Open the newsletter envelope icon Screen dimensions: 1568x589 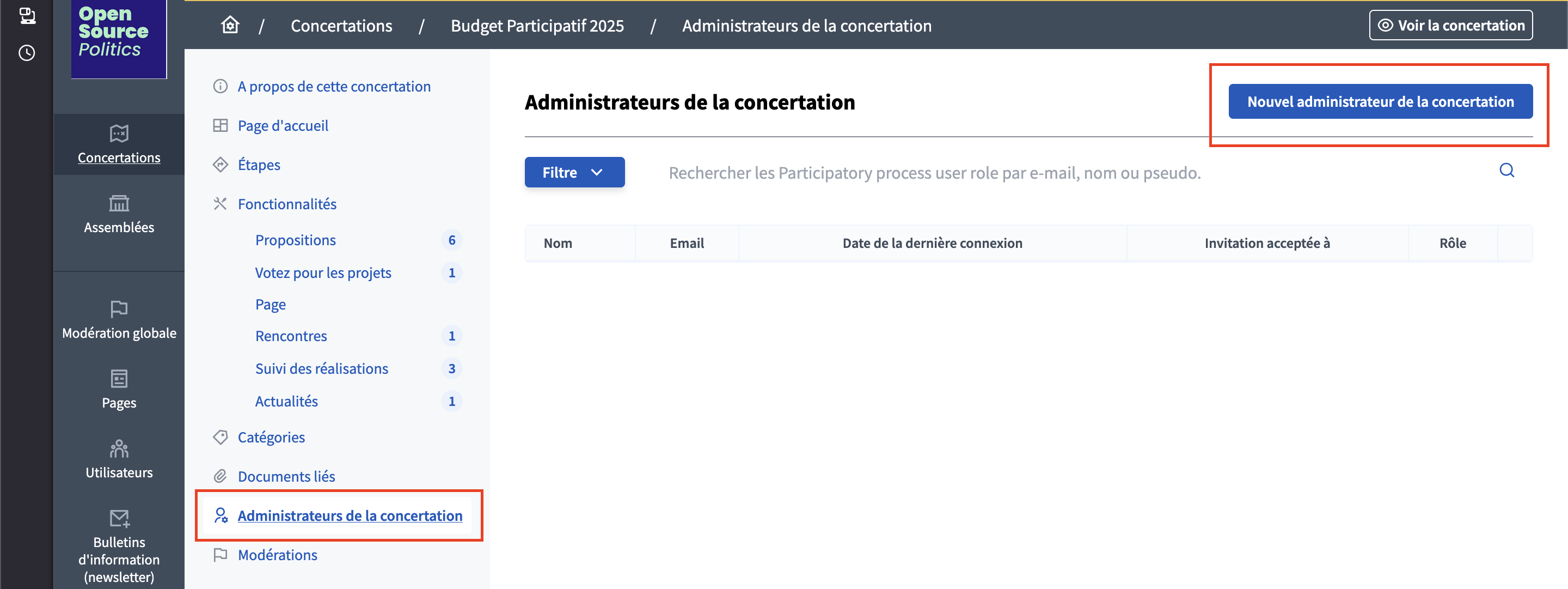tap(119, 518)
